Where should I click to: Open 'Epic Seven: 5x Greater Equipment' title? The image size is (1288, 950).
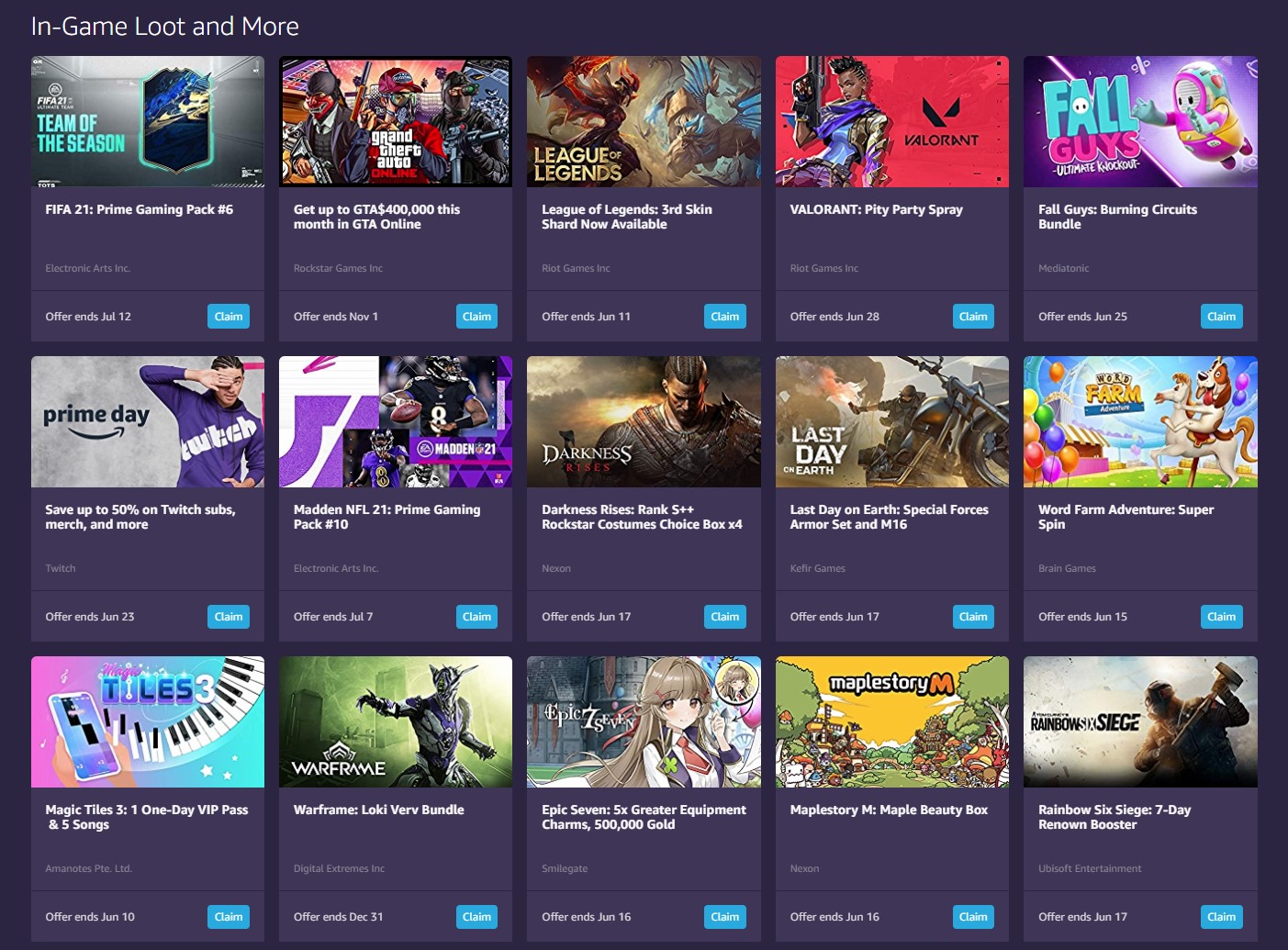click(644, 817)
